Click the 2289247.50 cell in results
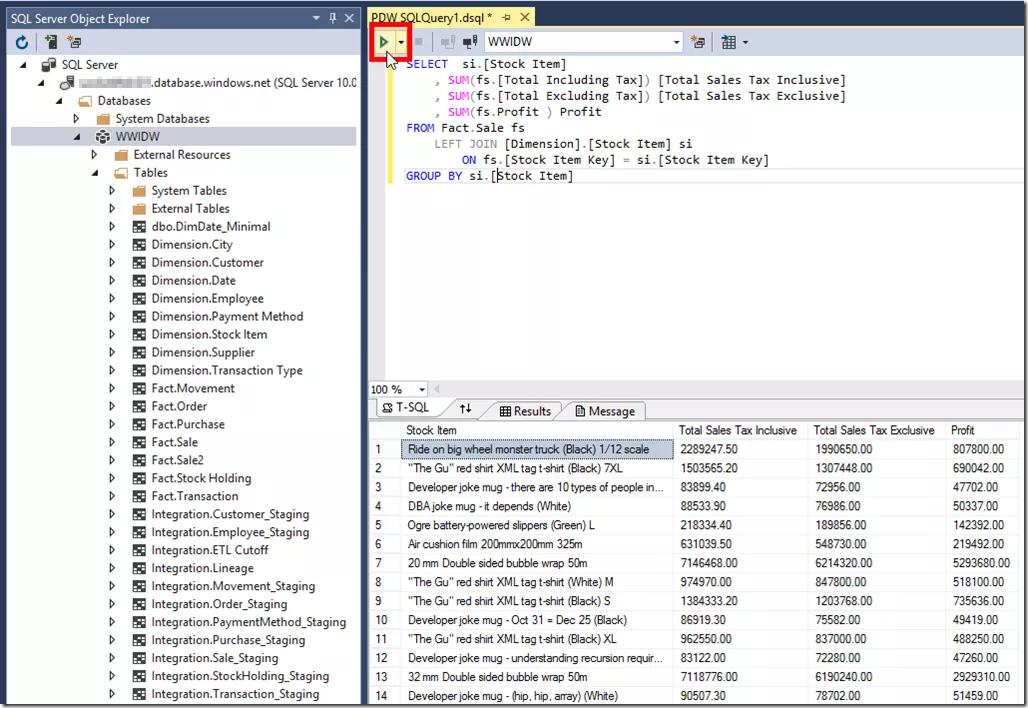Image resolution: width=1028 pixels, height=708 pixels. 741,449
